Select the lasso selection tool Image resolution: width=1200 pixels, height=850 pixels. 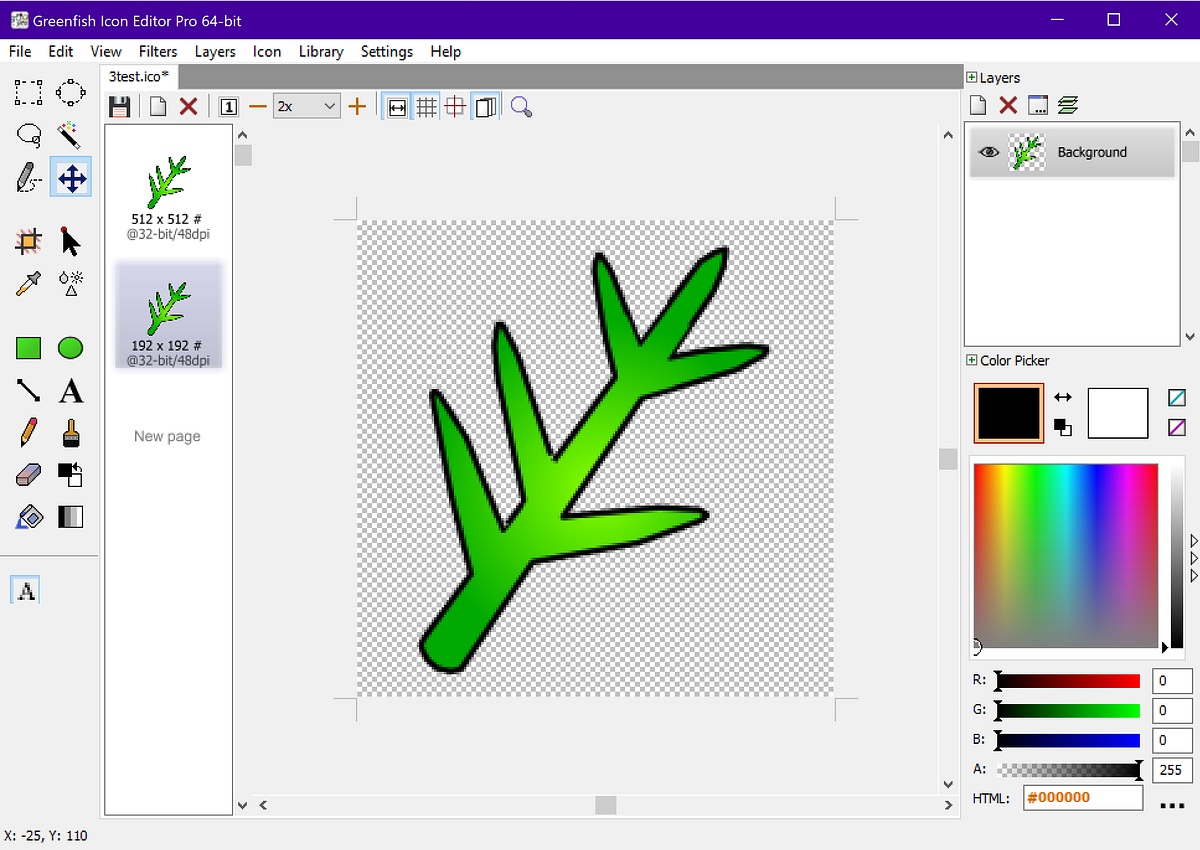pos(28,135)
